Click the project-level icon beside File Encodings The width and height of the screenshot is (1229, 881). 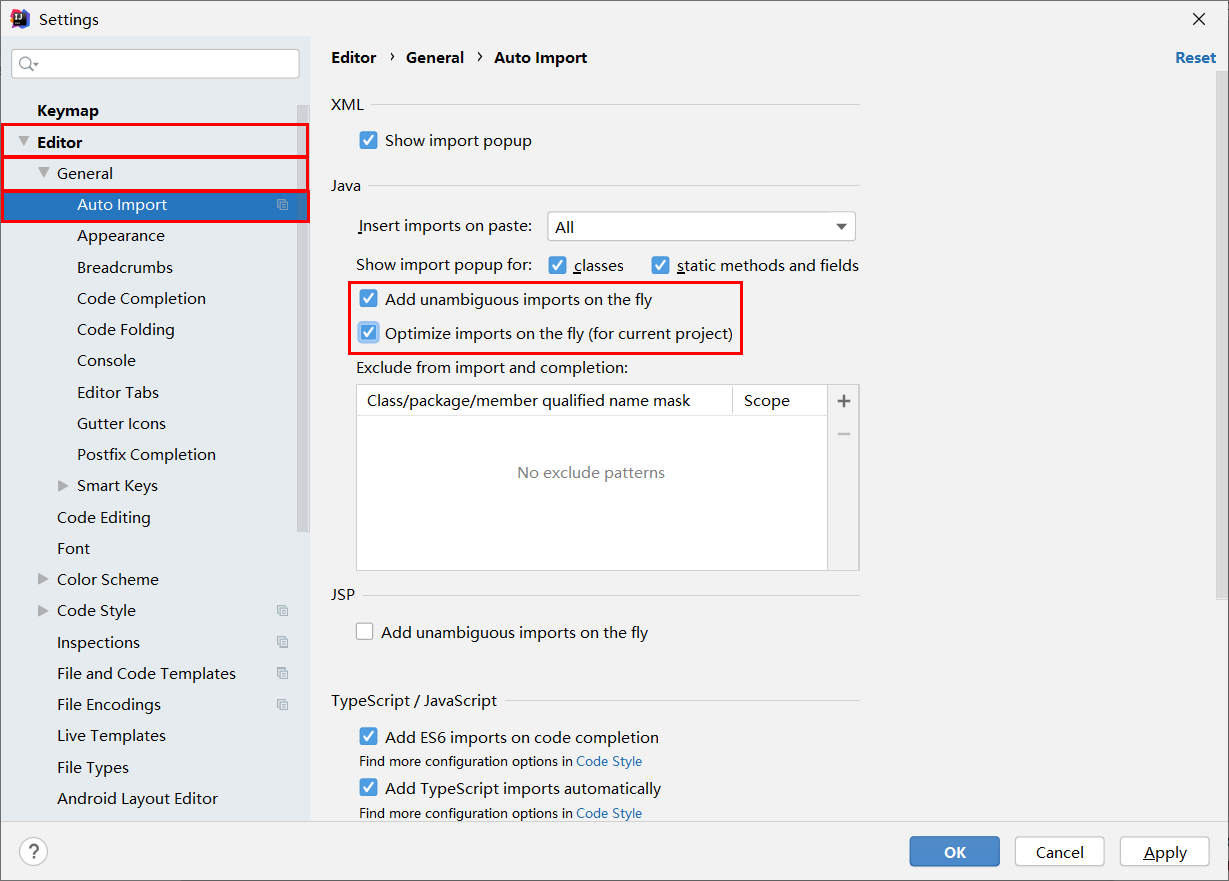283,704
